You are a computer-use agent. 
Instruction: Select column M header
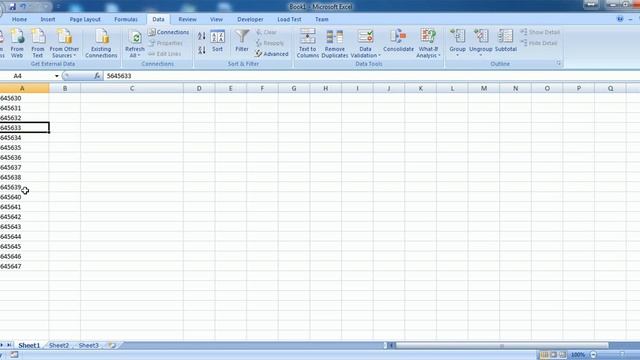pyautogui.click(x=484, y=88)
